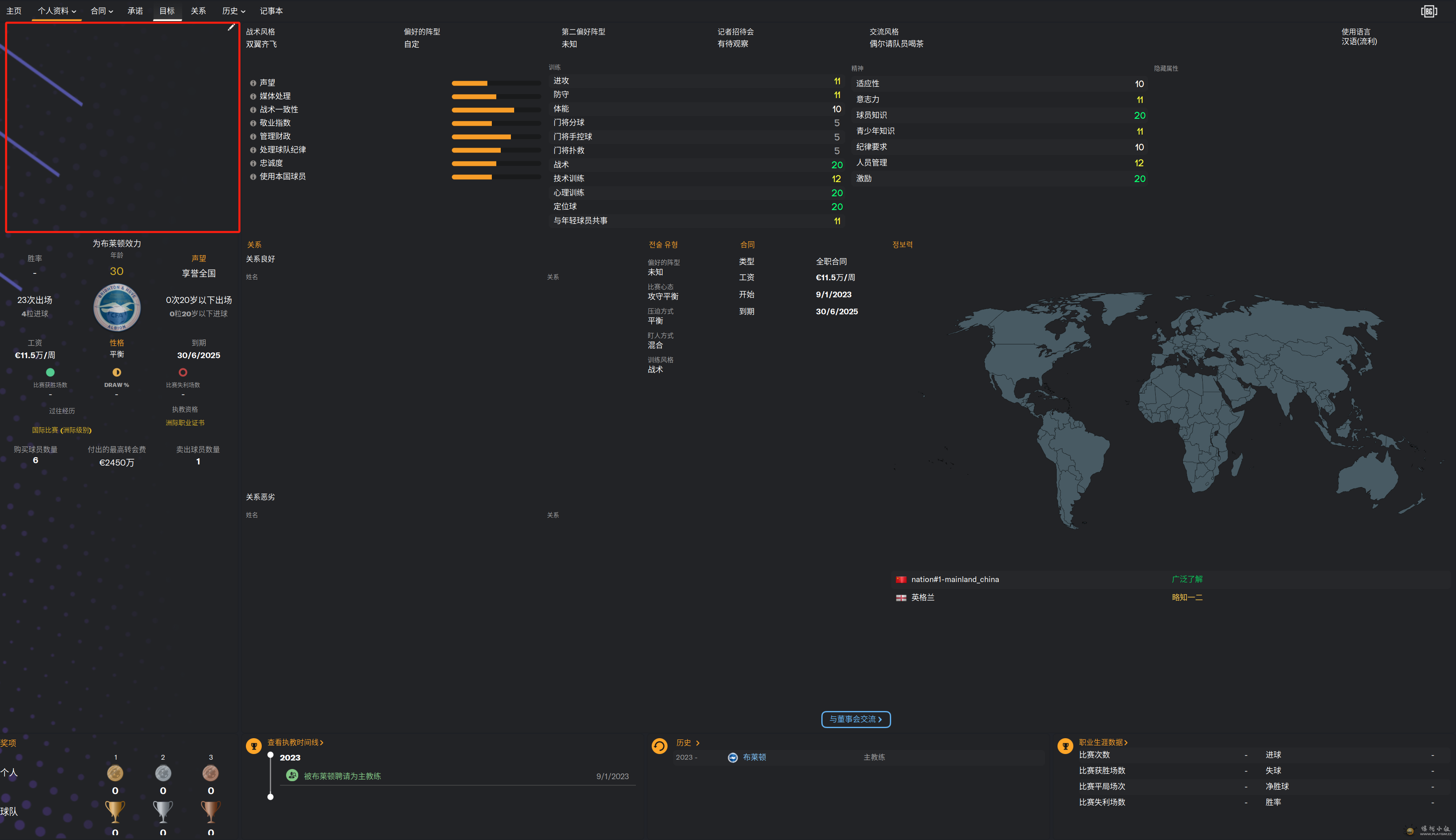The height and width of the screenshot is (840, 1456).
Task: Open info icon beside 战术一致性
Action: coord(253,110)
